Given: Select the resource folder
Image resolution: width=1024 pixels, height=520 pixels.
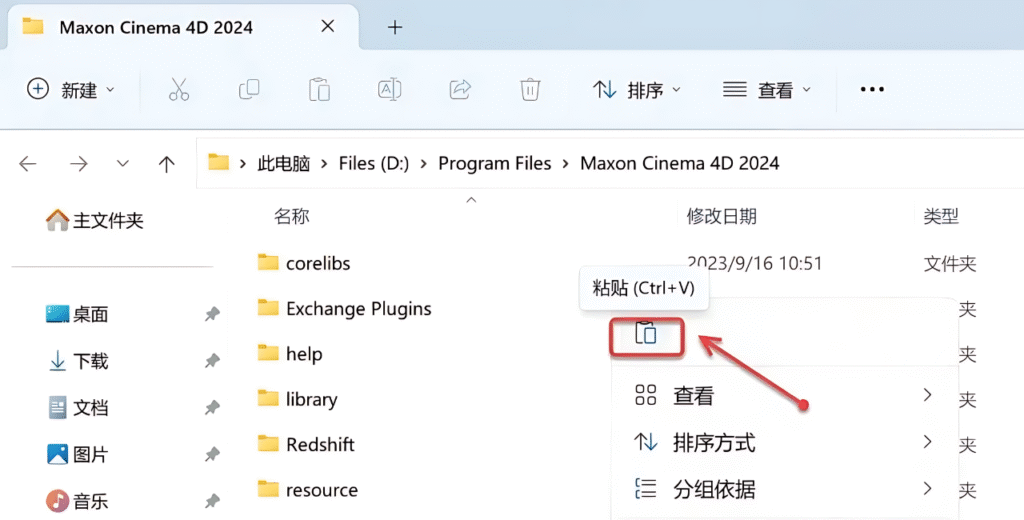Looking at the screenshot, I should (308, 490).
